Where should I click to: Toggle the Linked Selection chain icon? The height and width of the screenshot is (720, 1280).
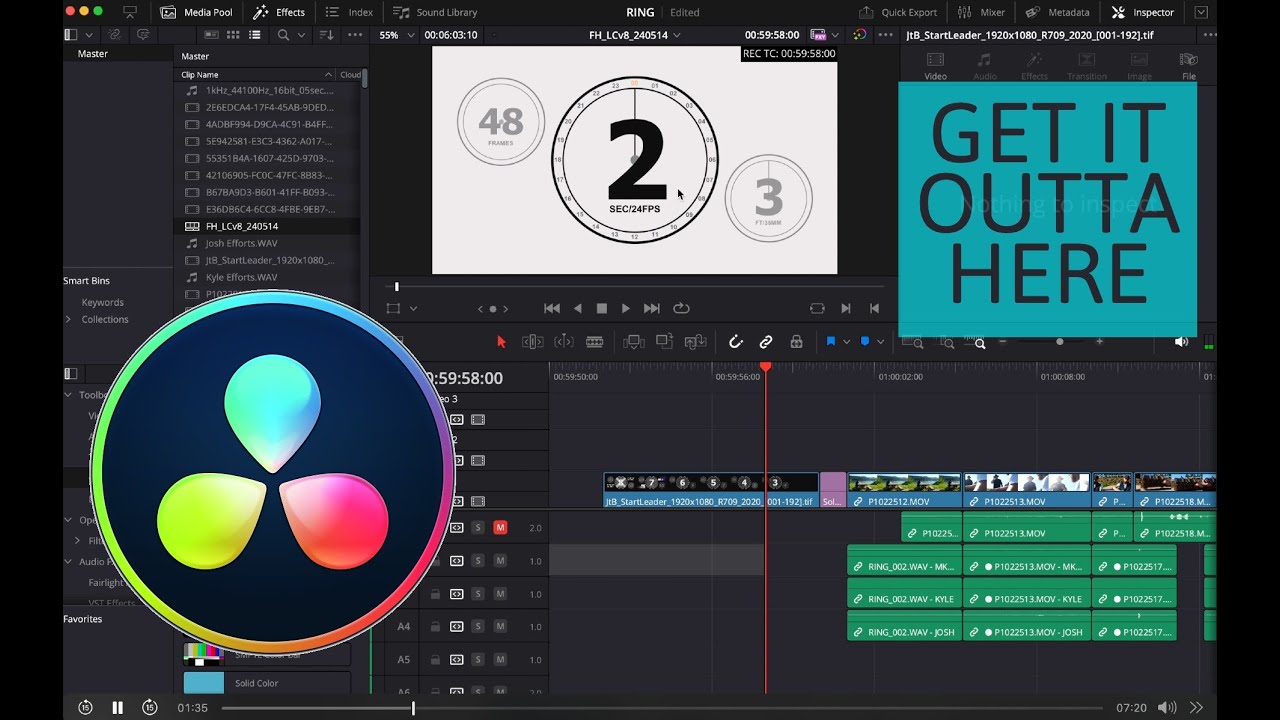(766, 342)
